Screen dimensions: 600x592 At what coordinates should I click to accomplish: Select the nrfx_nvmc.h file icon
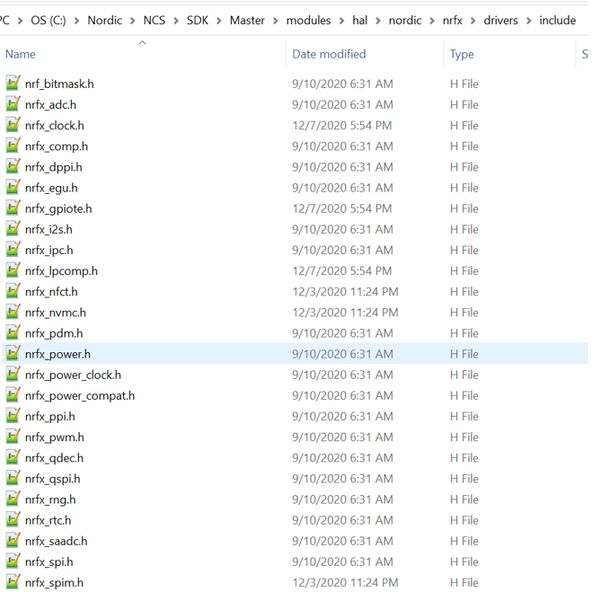(x=12, y=313)
